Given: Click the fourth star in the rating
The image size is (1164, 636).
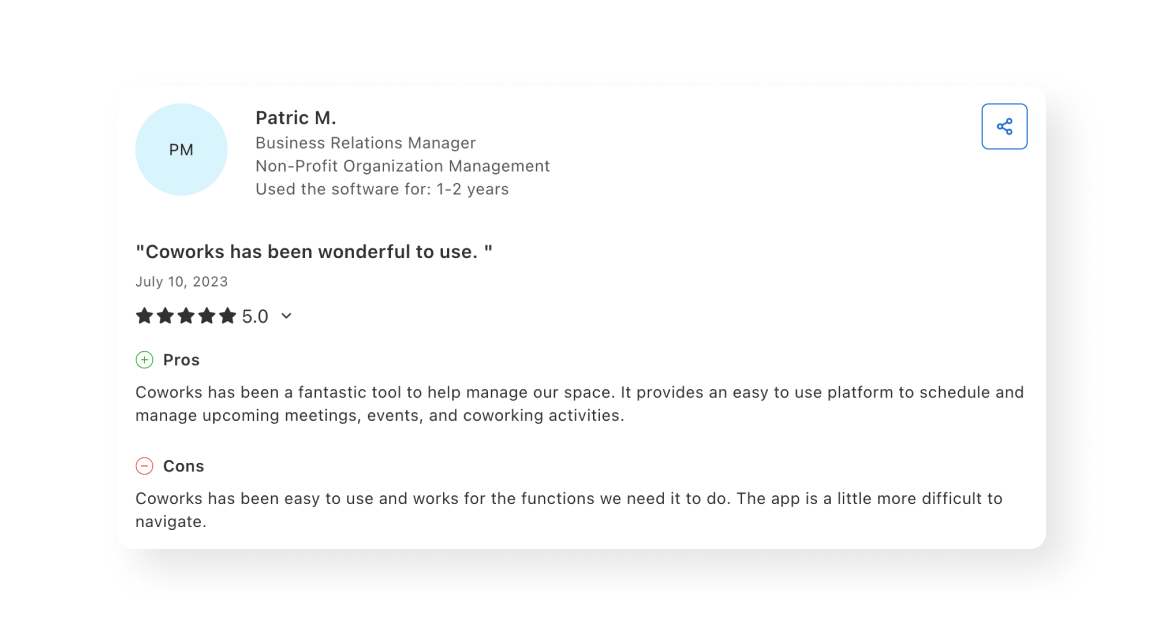Looking at the screenshot, I should tap(207, 316).
